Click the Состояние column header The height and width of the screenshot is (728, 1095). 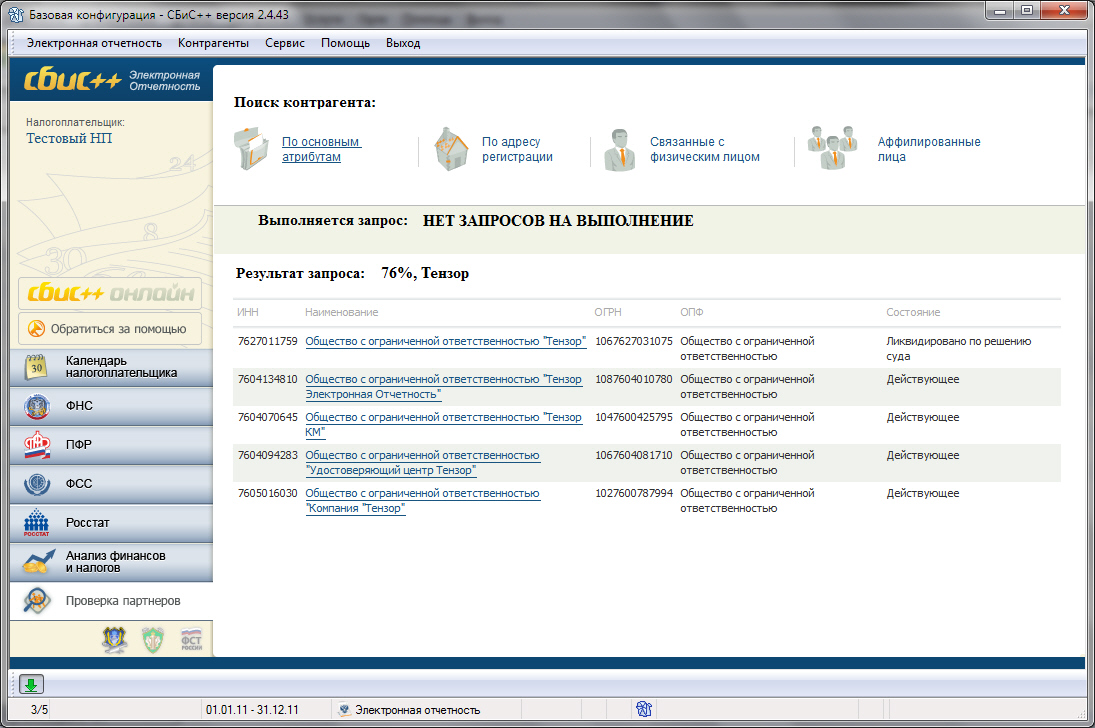[913, 312]
